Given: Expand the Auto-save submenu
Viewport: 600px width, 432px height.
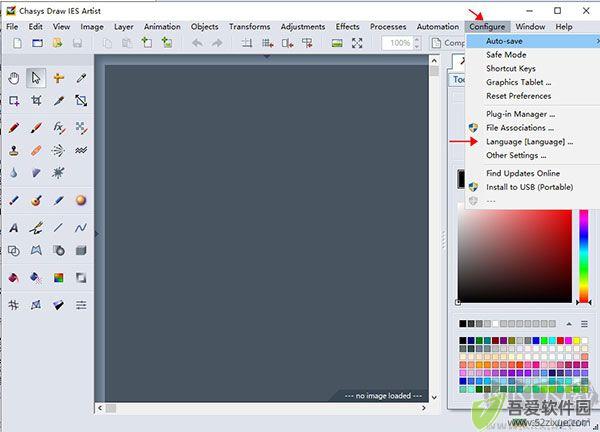Looking at the screenshot, I should pyautogui.click(x=533, y=41).
